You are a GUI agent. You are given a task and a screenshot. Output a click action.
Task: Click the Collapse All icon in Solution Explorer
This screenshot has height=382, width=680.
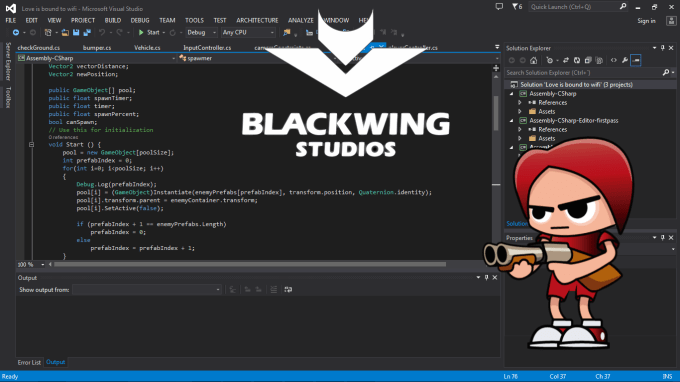588,60
